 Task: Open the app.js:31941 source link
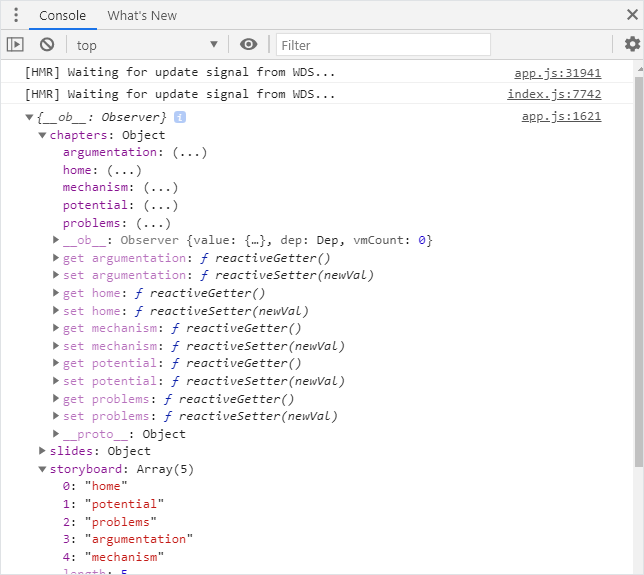(557, 73)
